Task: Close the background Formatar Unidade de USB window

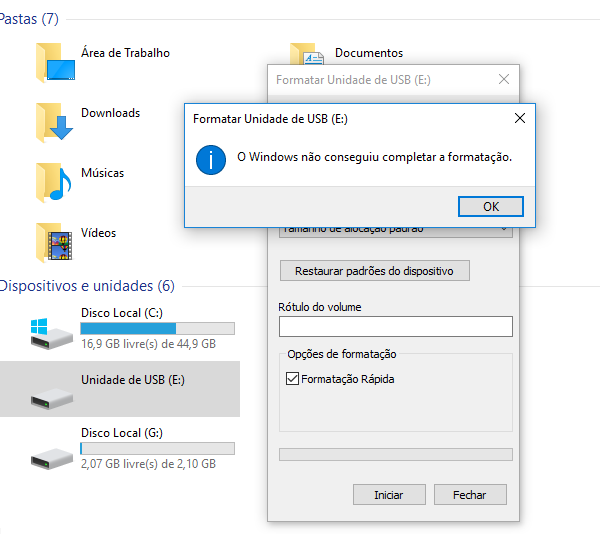Action: click(x=504, y=79)
